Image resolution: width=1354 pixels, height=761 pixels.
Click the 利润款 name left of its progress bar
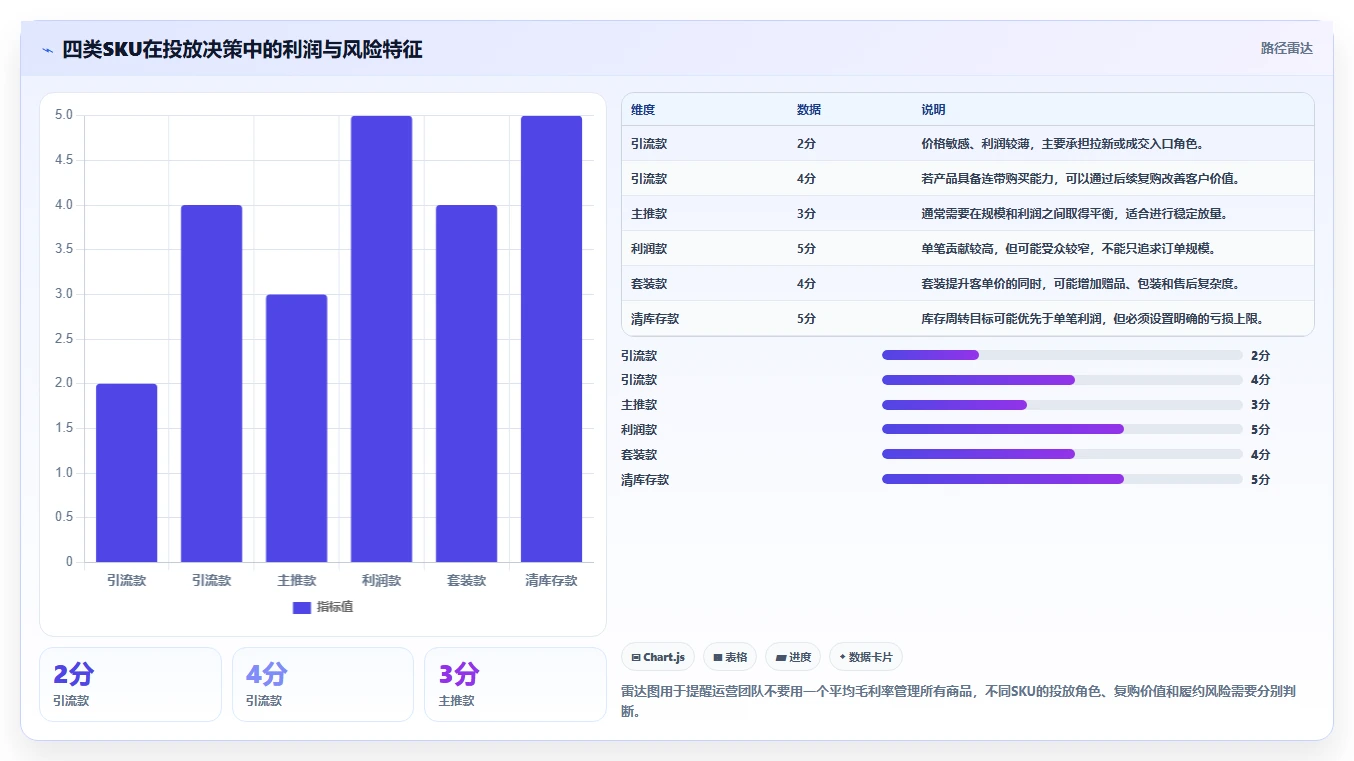click(639, 430)
